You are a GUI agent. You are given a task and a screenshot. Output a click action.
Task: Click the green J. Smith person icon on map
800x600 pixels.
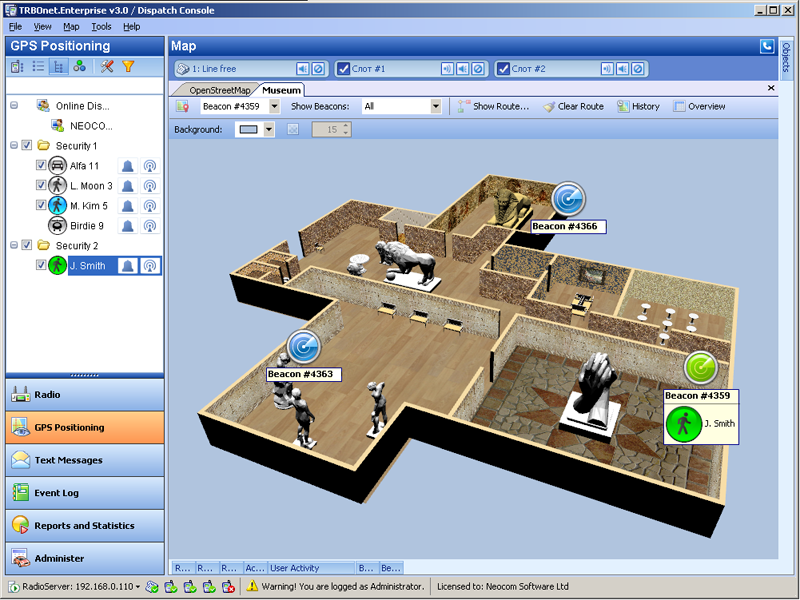click(x=683, y=423)
